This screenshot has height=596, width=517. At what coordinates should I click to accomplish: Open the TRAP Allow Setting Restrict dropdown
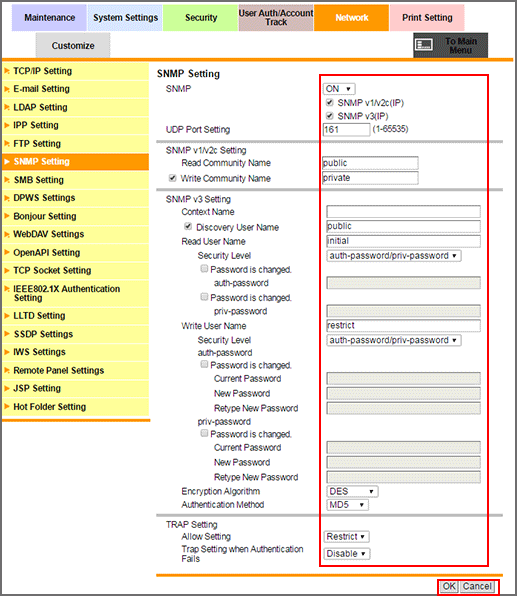346,537
